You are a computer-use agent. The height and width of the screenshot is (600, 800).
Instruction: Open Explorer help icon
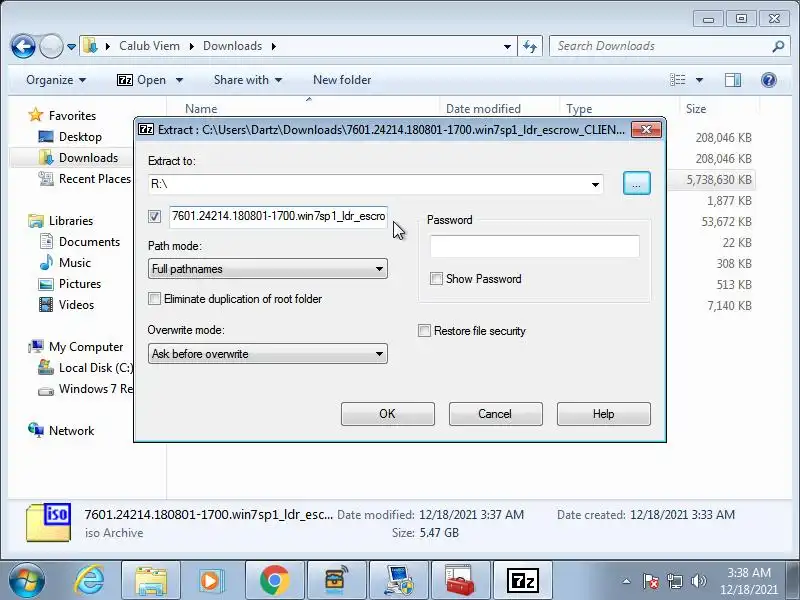click(x=768, y=80)
